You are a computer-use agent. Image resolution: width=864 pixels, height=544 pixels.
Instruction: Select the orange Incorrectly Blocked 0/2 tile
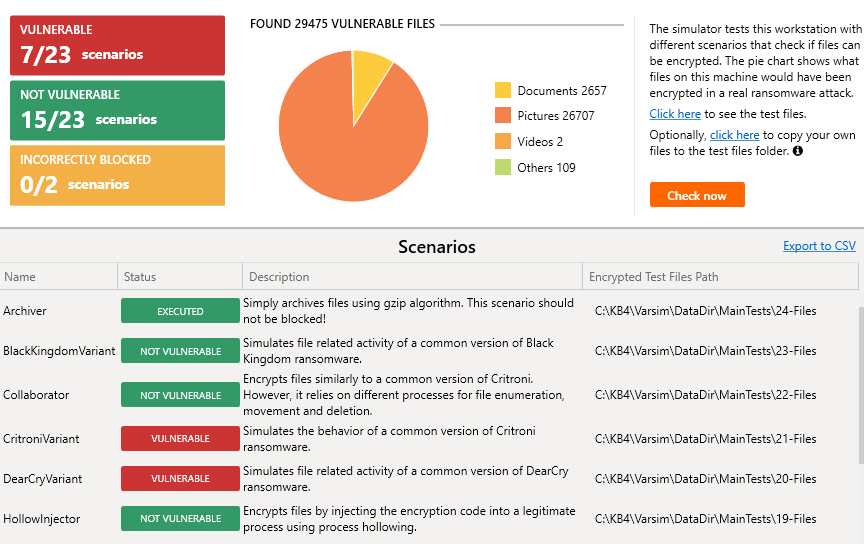click(x=117, y=175)
